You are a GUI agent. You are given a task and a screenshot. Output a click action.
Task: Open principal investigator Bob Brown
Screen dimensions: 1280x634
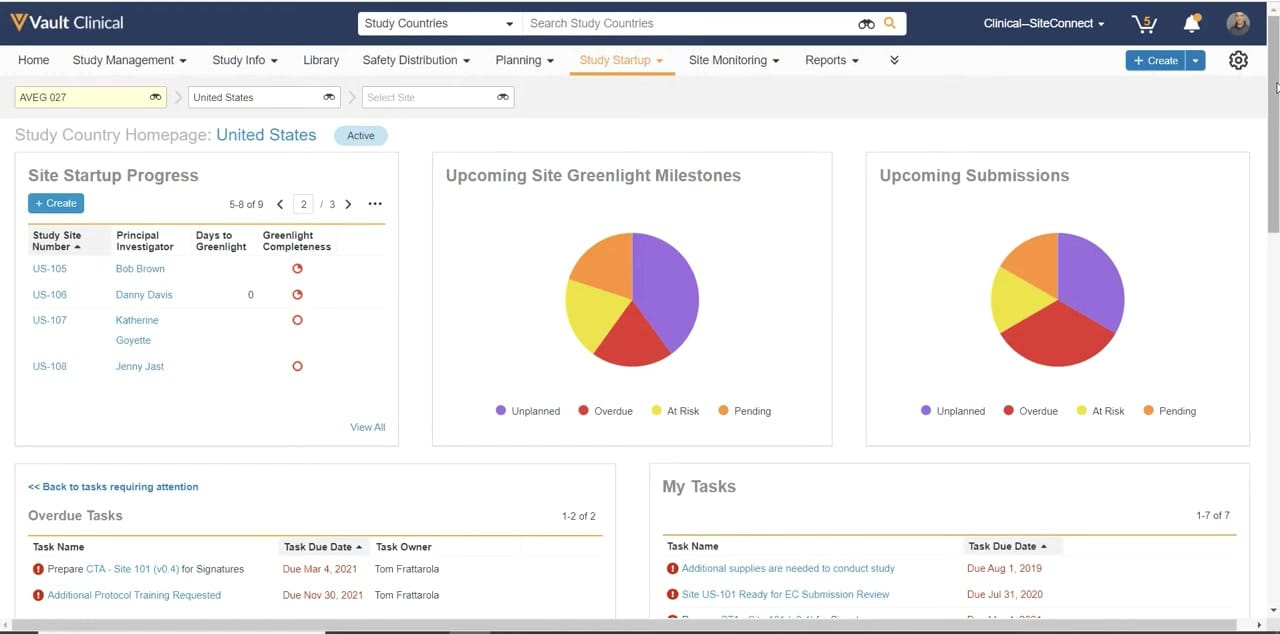click(x=140, y=269)
